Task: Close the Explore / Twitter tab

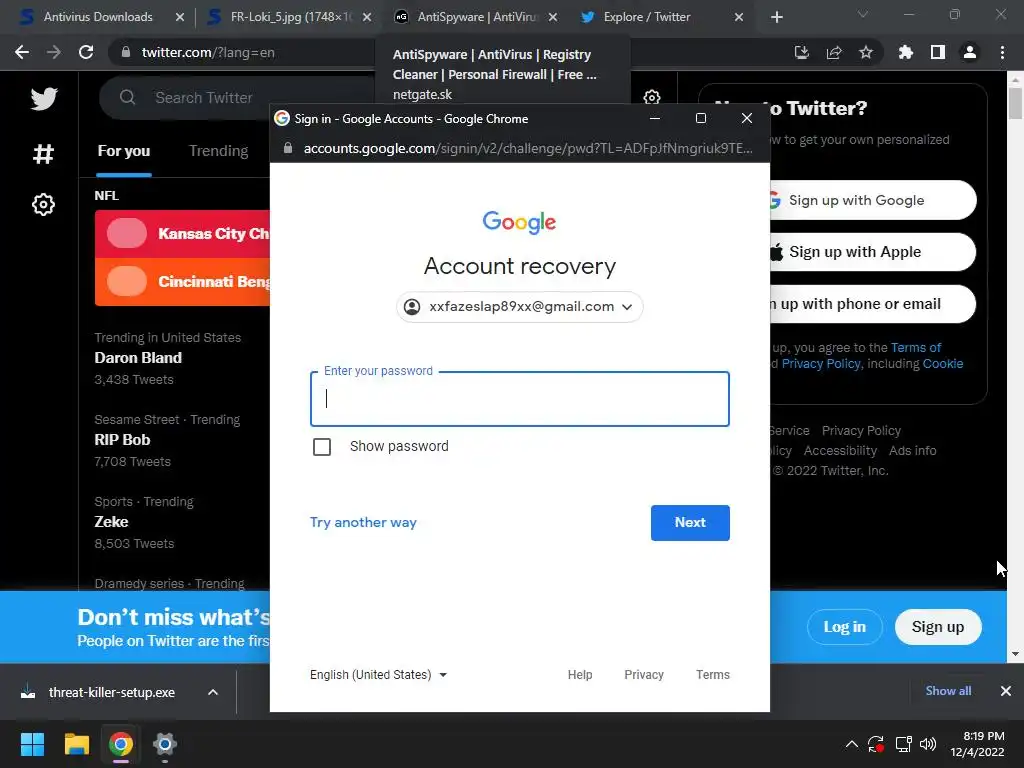Action: coord(739,17)
